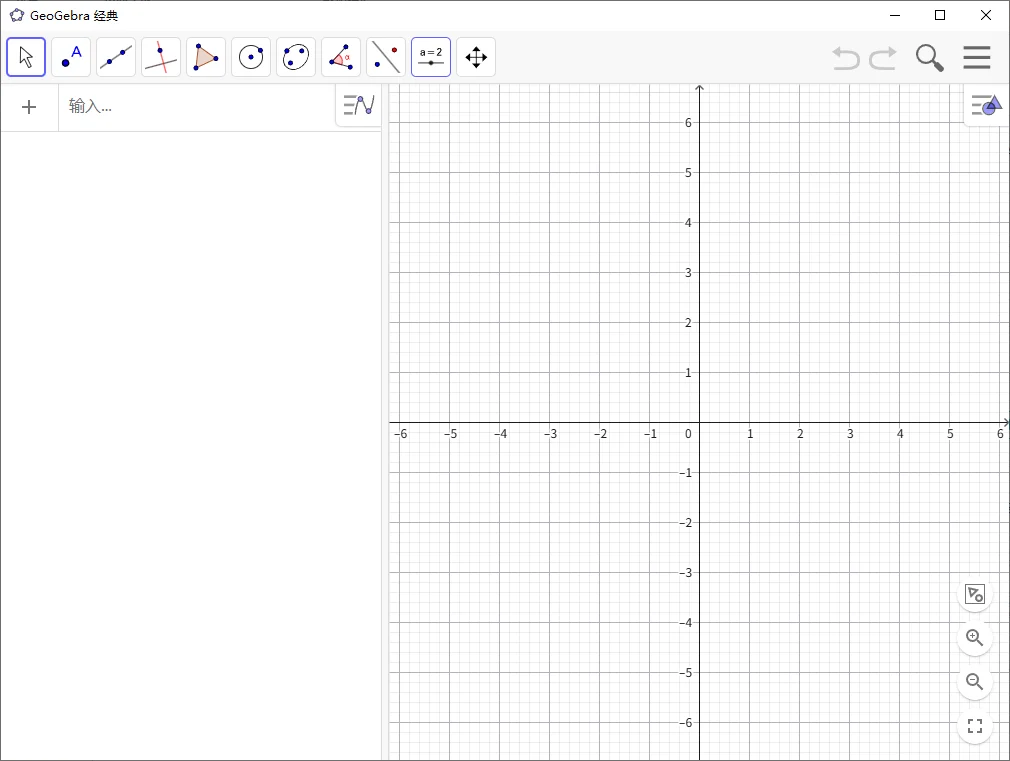The width and height of the screenshot is (1010, 761).
Task: Click y-axis label 5
Action: pyautogui.click(x=688, y=173)
